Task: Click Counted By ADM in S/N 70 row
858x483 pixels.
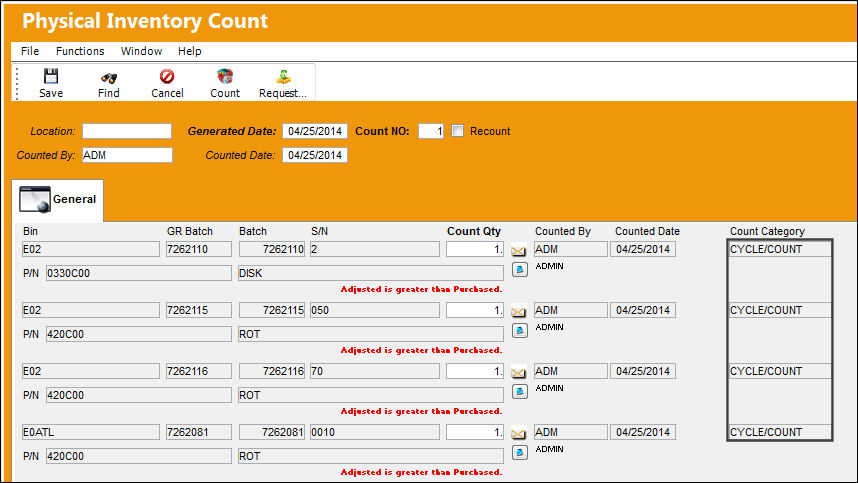Action: click(x=571, y=371)
